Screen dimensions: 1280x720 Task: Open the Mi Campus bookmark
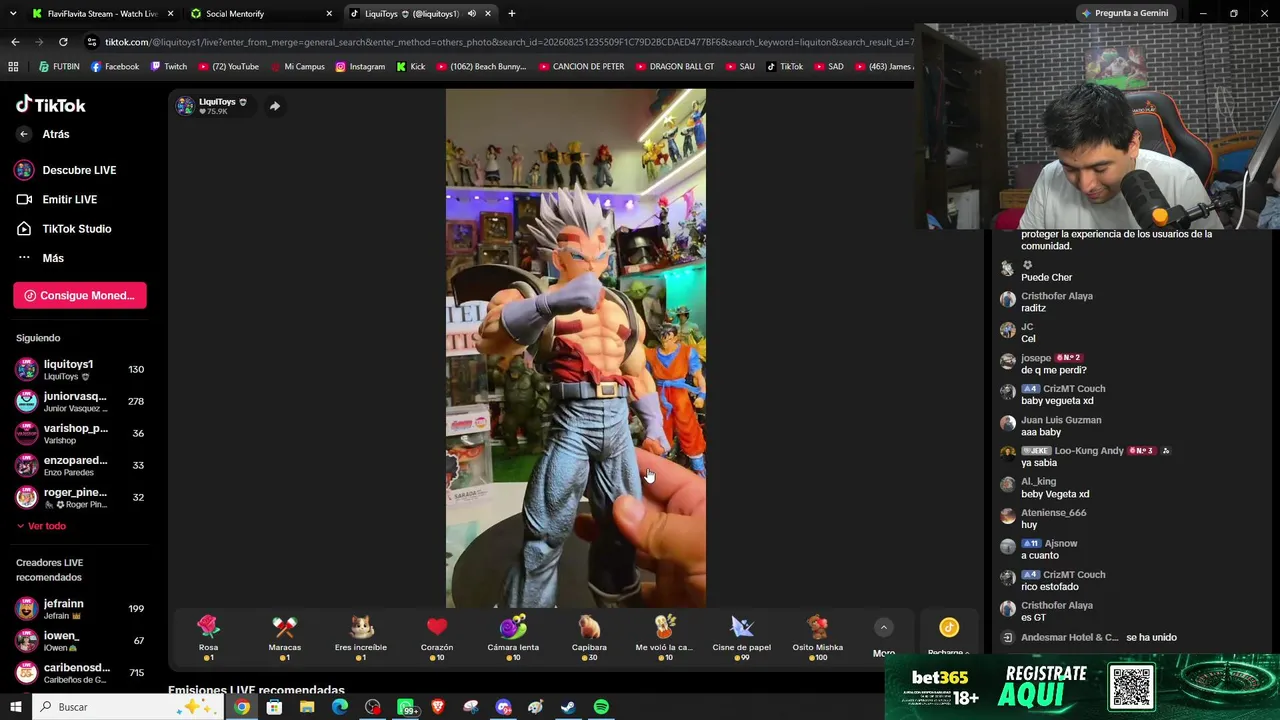298,67
